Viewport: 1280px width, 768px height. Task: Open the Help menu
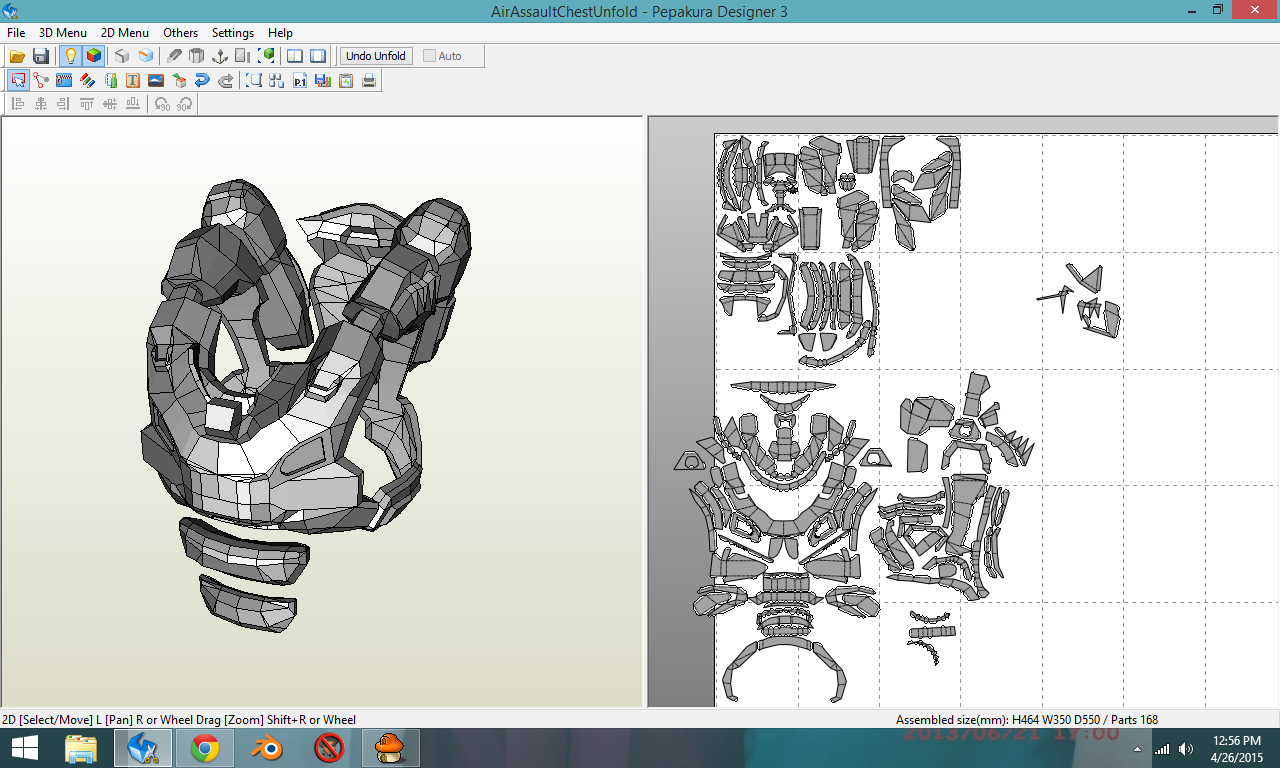[x=281, y=33]
